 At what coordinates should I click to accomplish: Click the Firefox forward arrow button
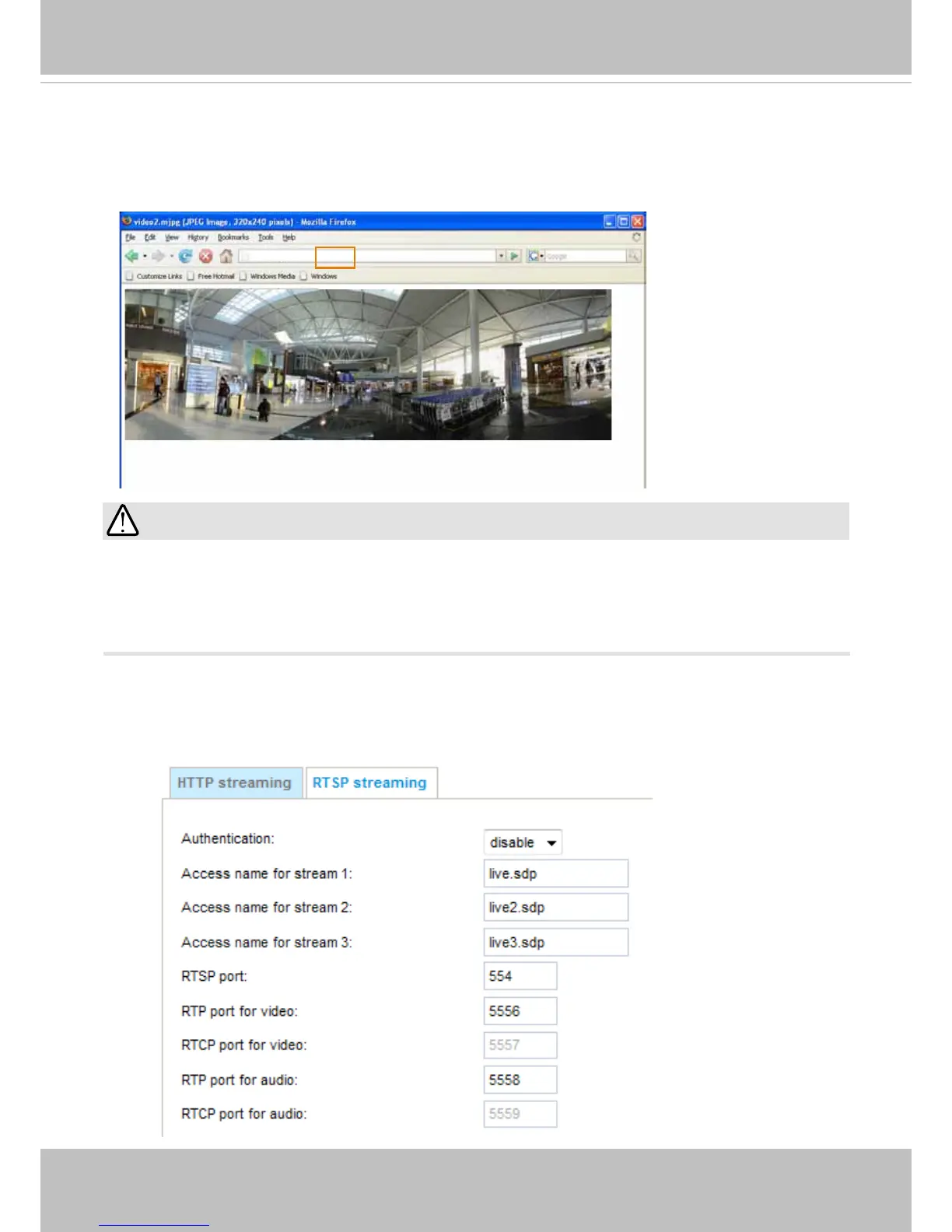coord(158,256)
